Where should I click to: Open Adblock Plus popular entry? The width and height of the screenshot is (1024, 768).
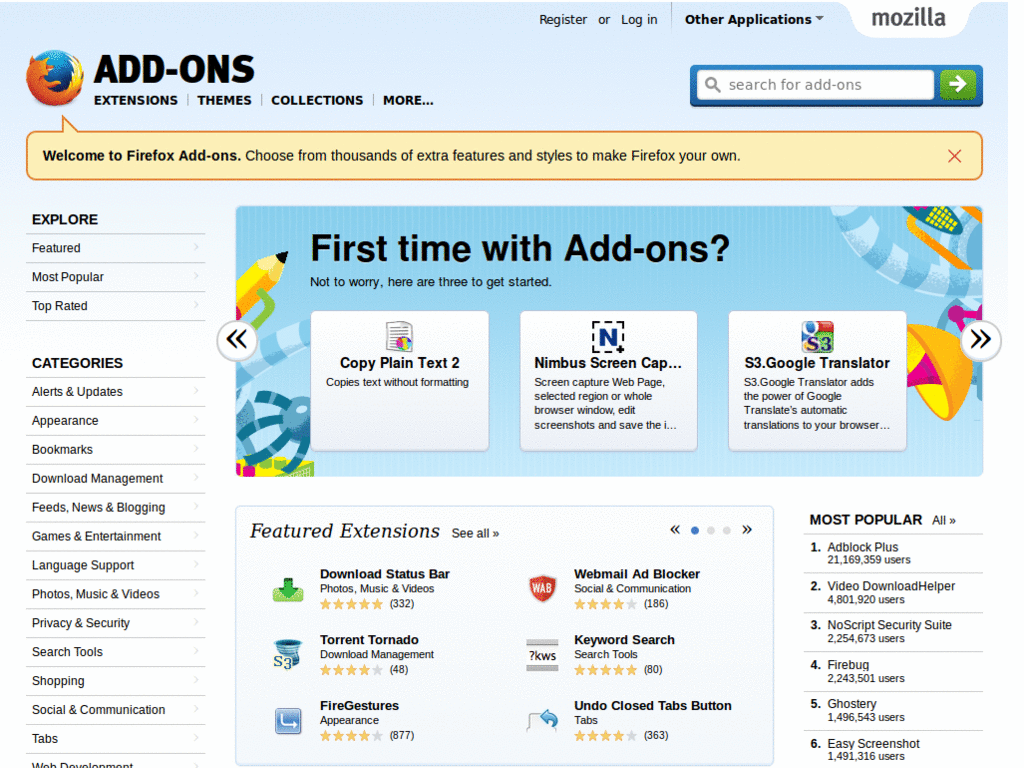tap(862, 547)
